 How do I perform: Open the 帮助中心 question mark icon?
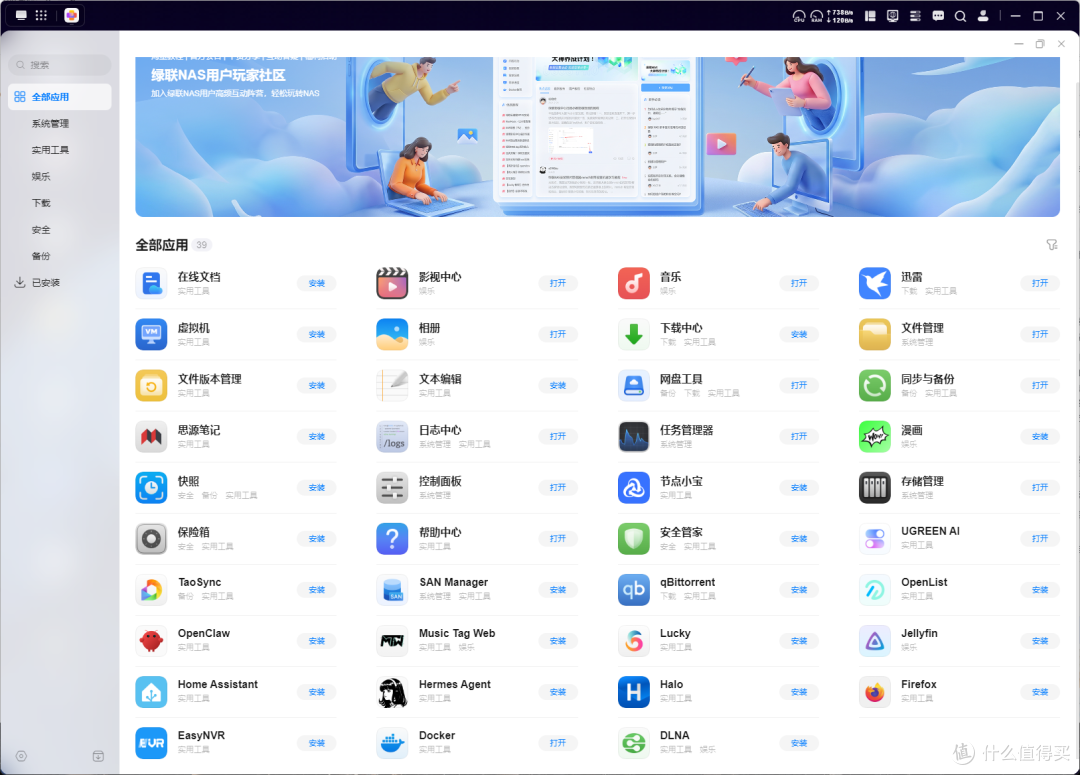pos(392,539)
